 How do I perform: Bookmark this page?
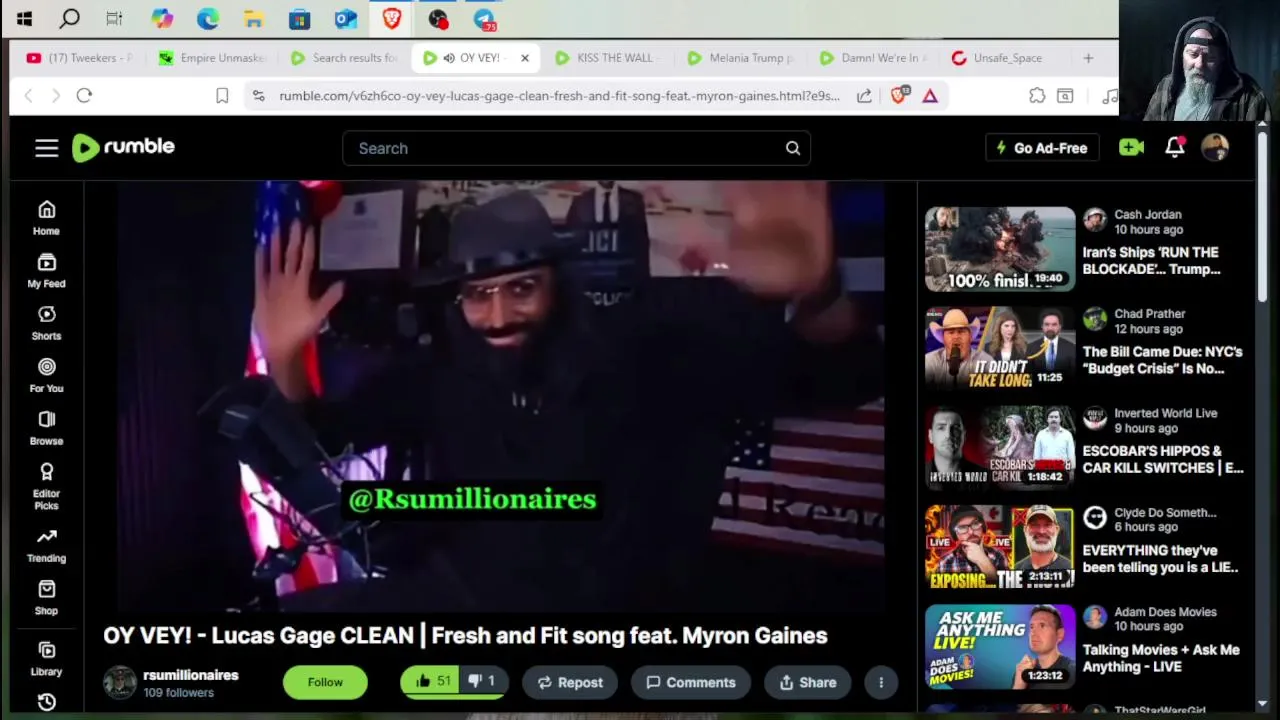(222, 95)
